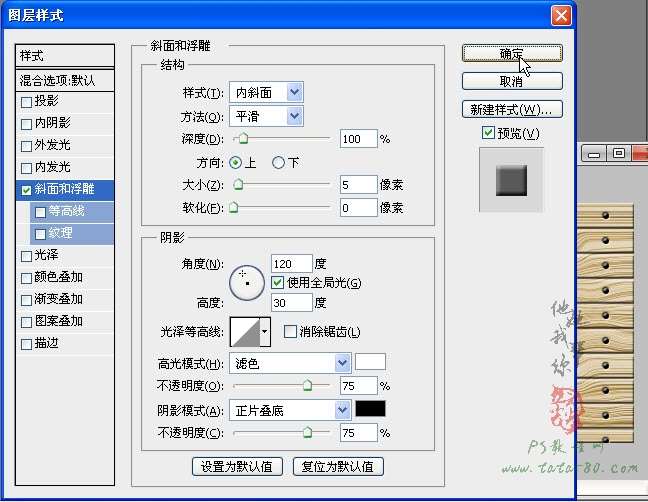Click the 深度 value field showing 100
The width and height of the screenshot is (648, 502).
[x=358, y=139]
